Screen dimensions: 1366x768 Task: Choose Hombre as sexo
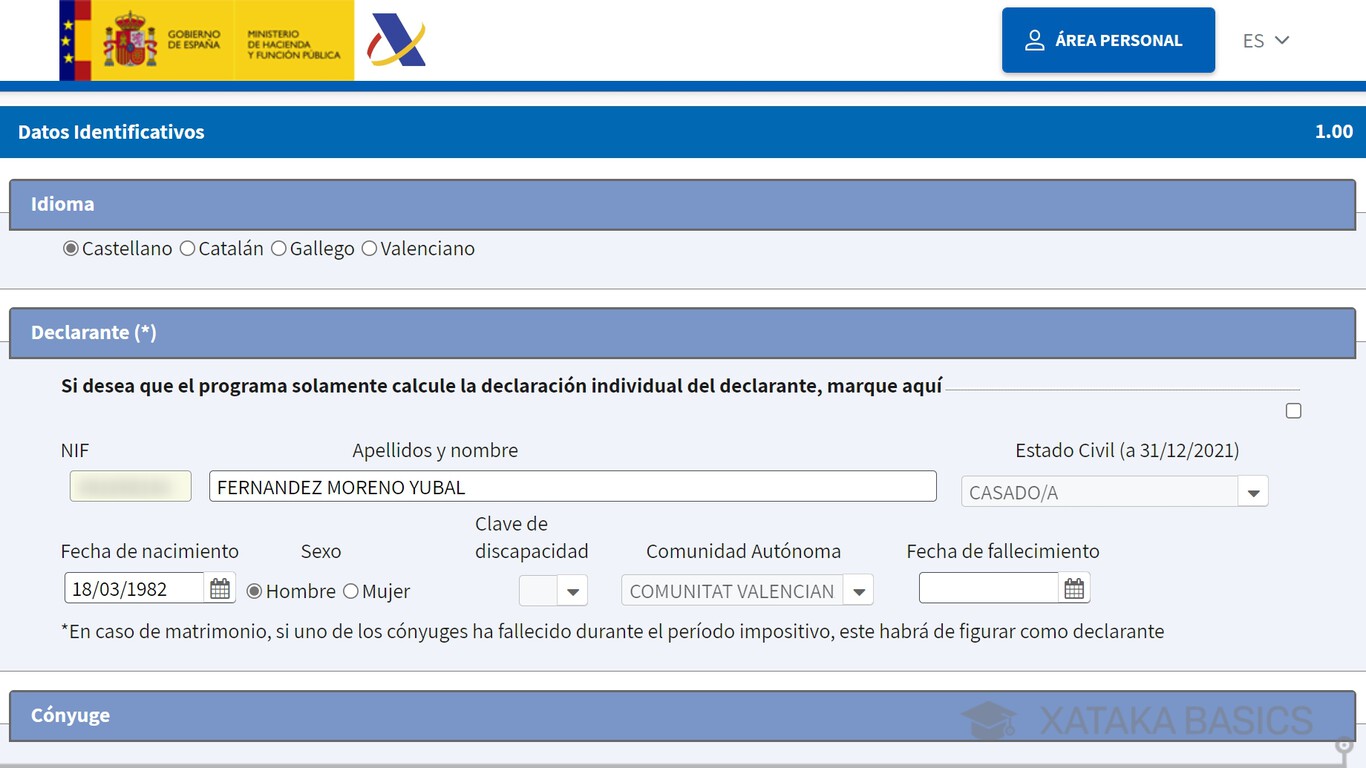pyautogui.click(x=254, y=591)
